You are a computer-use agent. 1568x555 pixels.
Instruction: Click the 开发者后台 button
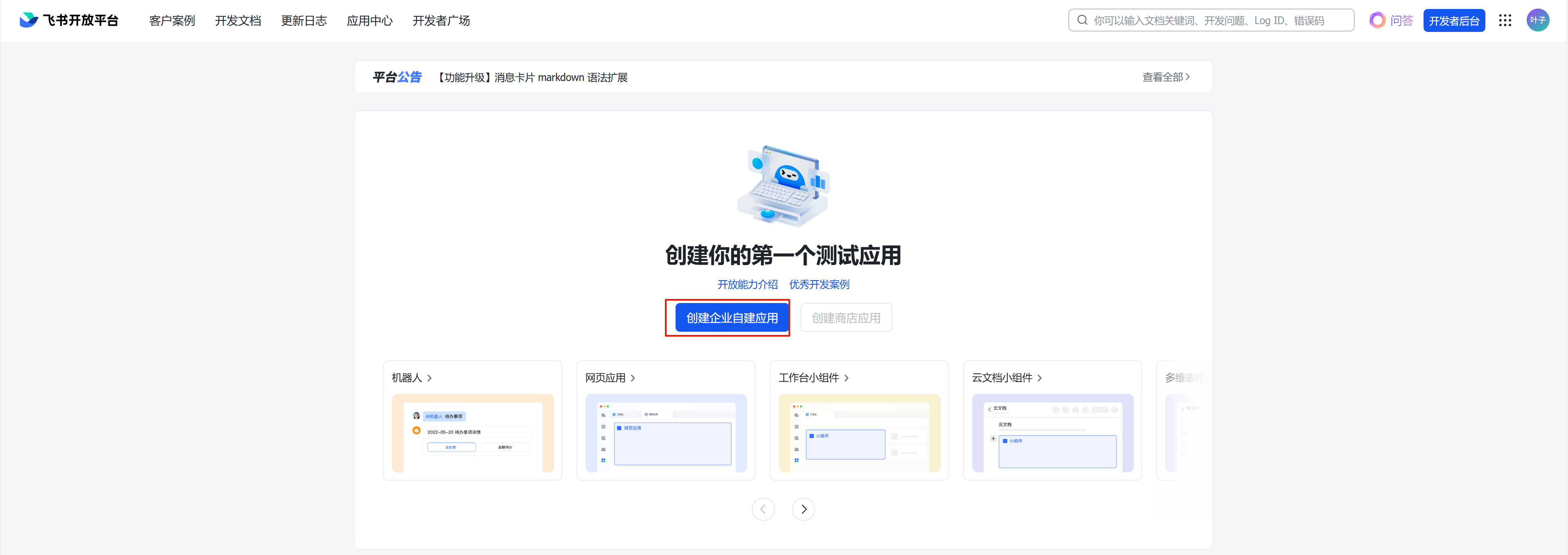coord(1453,21)
